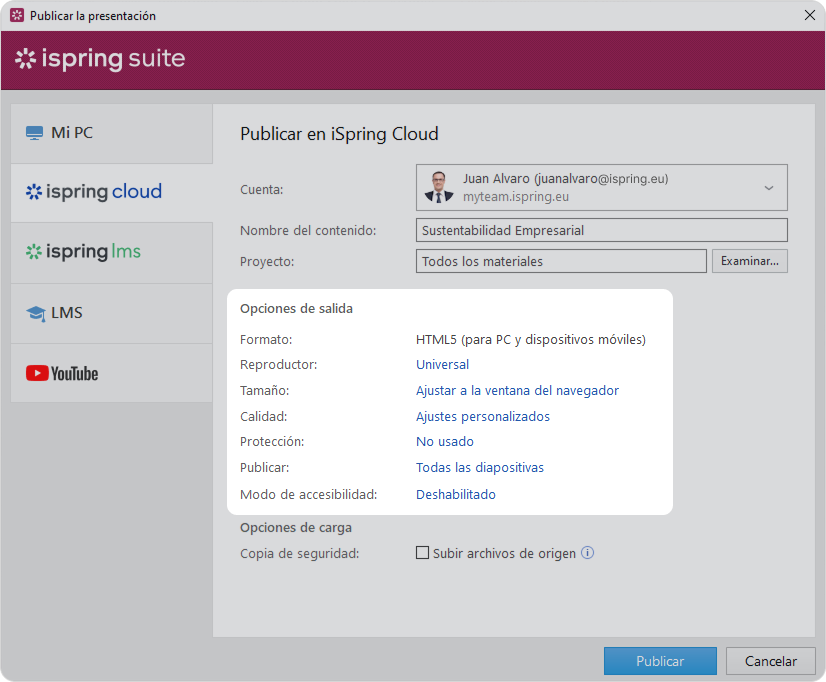The image size is (826, 682).
Task: Click Examinar to browse projects
Action: 749,261
